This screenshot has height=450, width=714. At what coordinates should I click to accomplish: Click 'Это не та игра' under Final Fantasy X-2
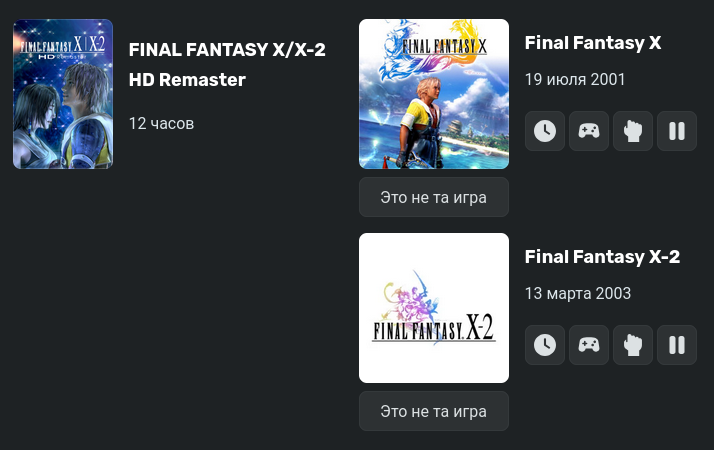434,411
